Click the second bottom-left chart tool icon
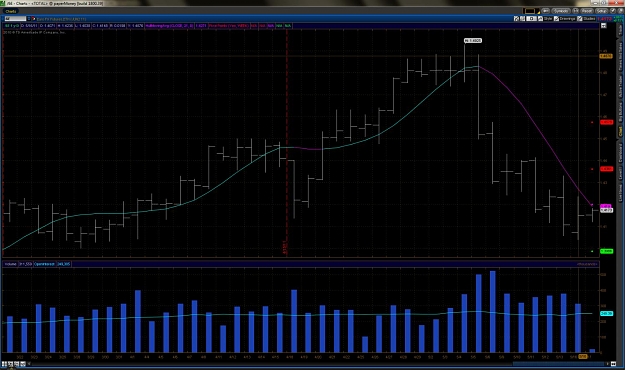This screenshot has height=370, width=625. pos(11,364)
